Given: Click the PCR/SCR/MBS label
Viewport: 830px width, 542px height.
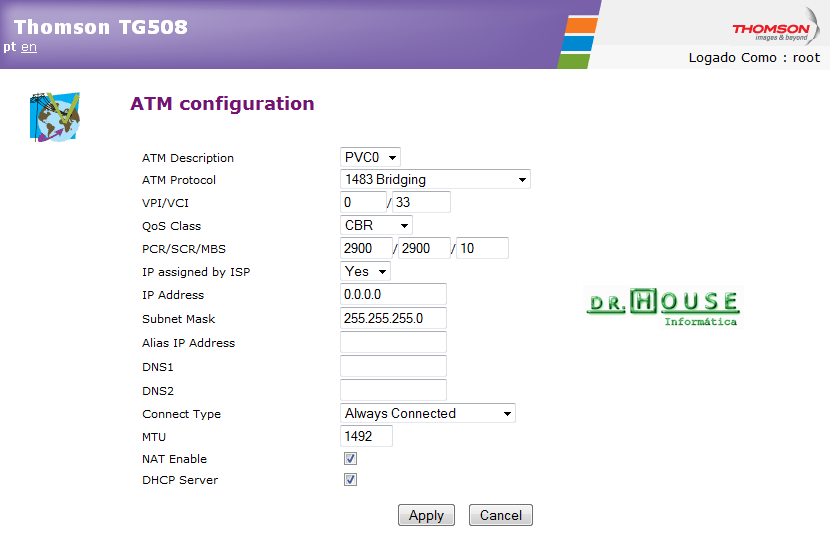Looking at the screenshot, I should [x=184, y=249].
